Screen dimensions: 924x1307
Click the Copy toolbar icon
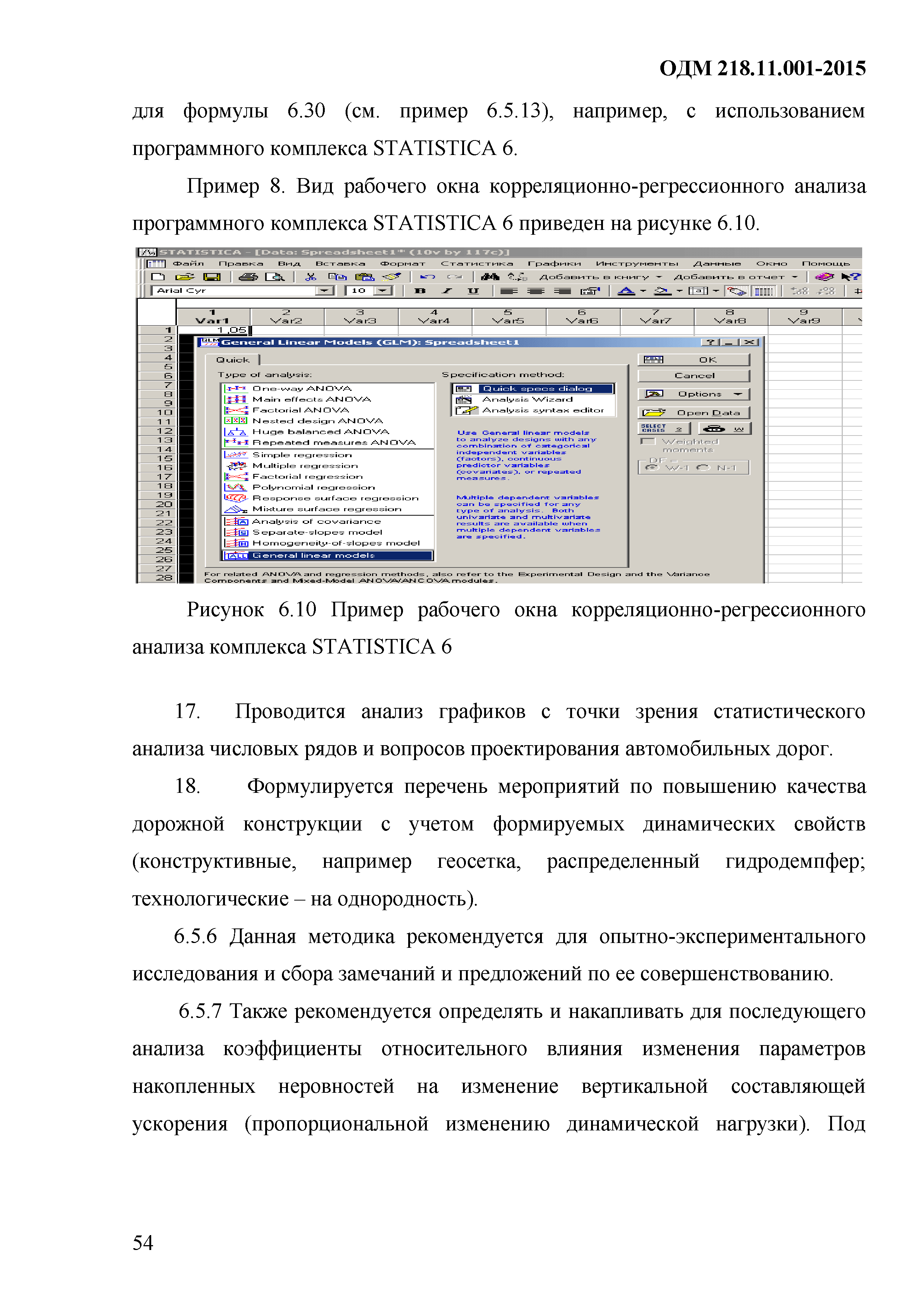point(337,277)
